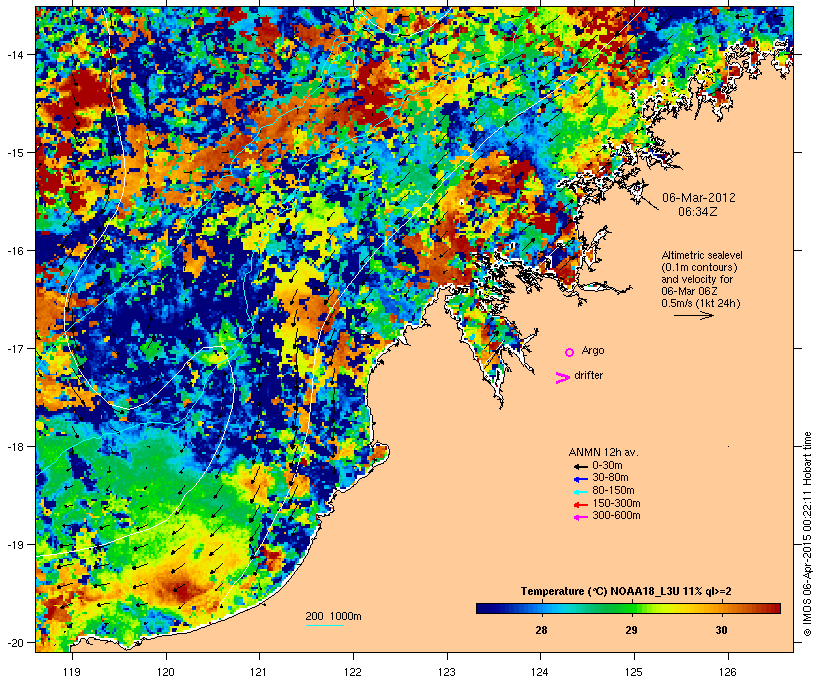This screenshot has width=820, height=680.
Task: Click the longitude label 126
Action: click(728, 672)
